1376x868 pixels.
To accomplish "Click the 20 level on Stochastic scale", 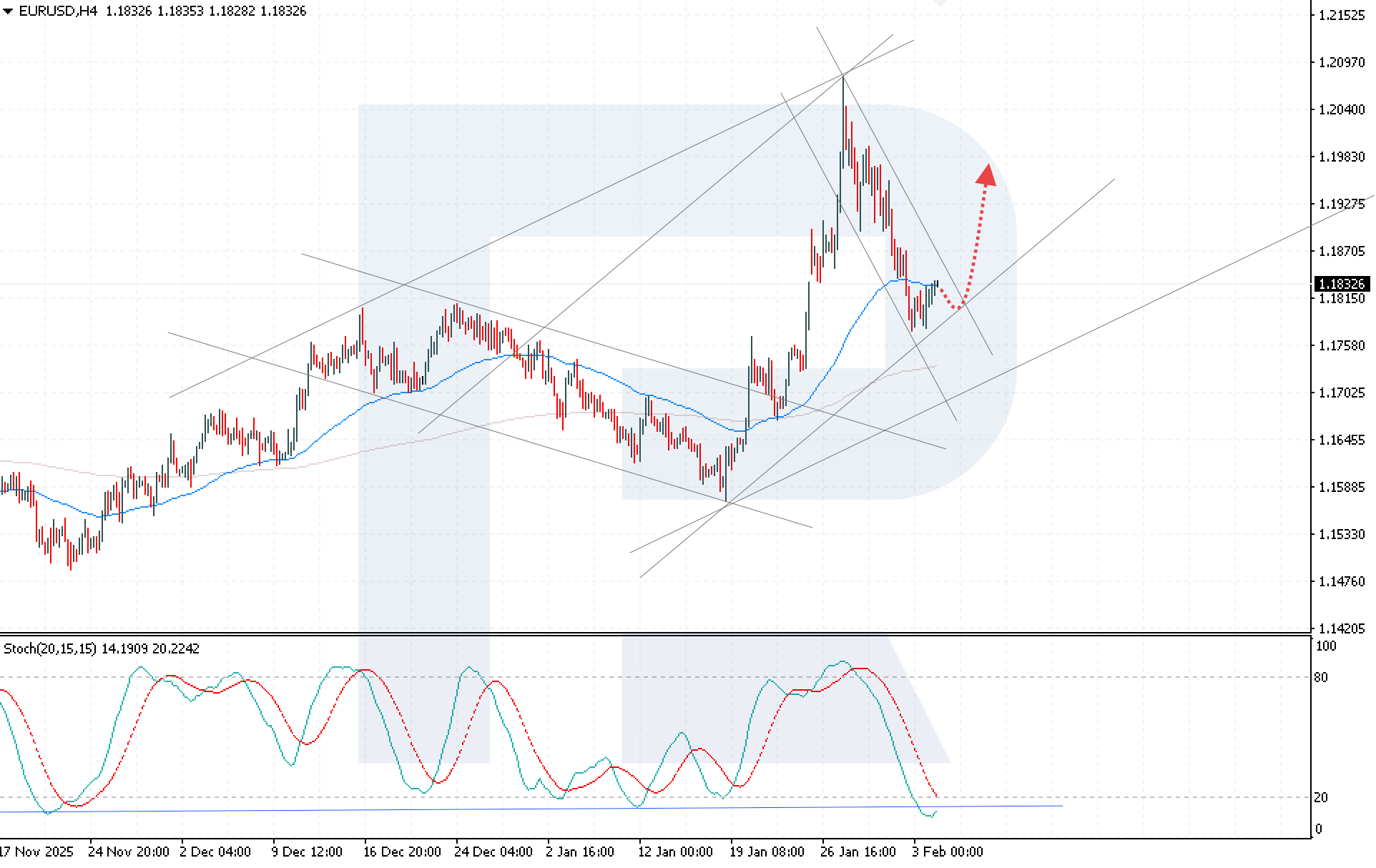I will (x=1321, y=797).
